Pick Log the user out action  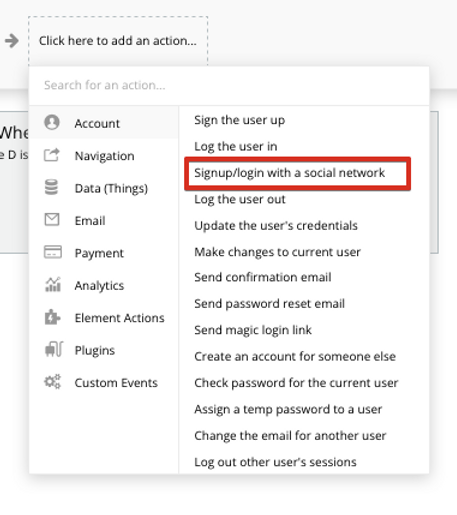click(x=240, y=199)
